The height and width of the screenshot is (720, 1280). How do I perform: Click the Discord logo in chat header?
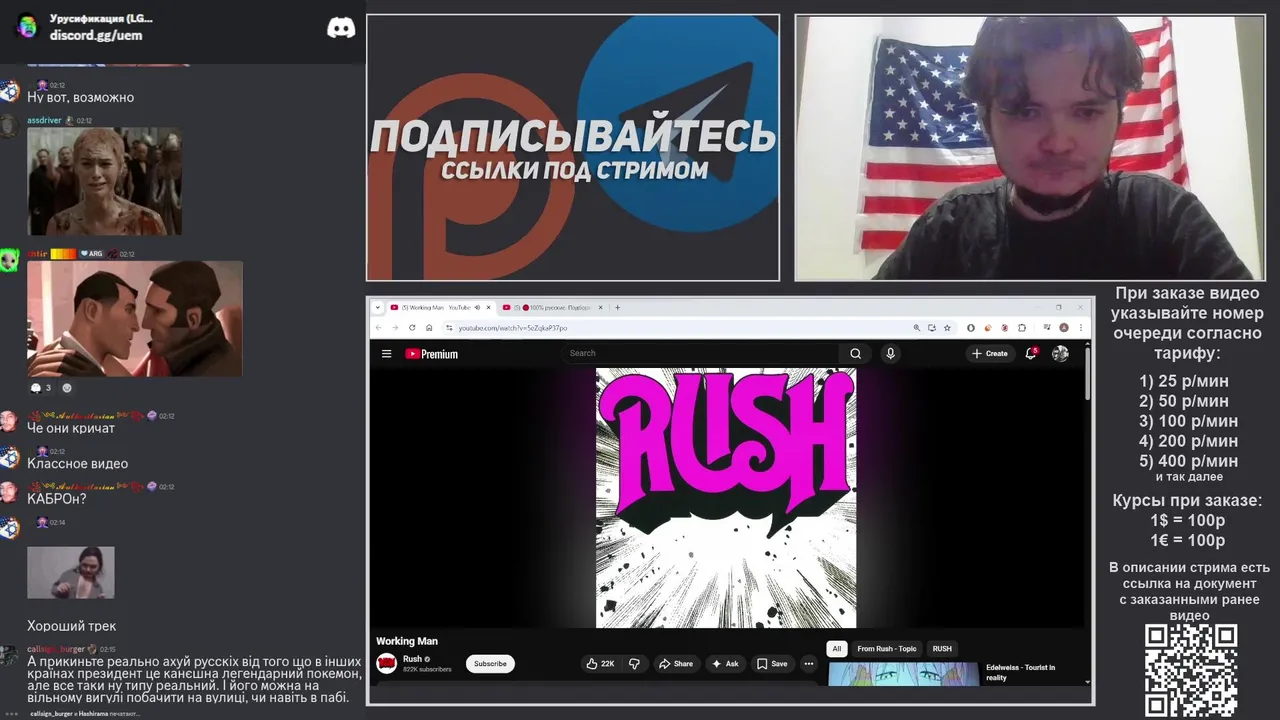pyautogui.click(x=341, y=28)
